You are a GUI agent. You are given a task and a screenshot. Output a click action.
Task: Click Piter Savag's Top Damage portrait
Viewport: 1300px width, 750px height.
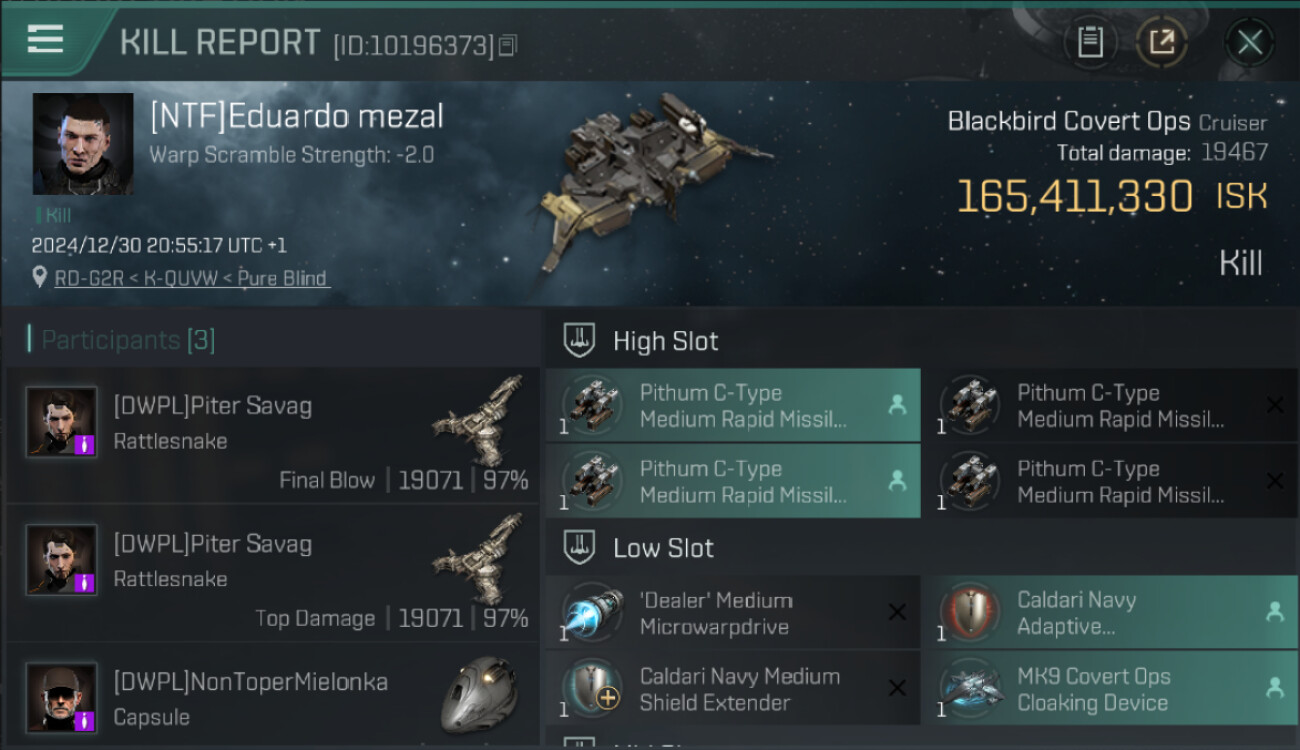62,560
